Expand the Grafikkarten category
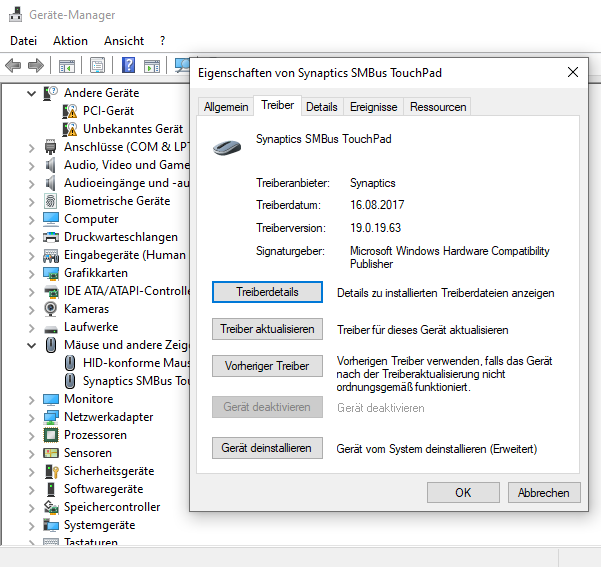The height and width of the screenshot is (567, 601). coord(31,274)
